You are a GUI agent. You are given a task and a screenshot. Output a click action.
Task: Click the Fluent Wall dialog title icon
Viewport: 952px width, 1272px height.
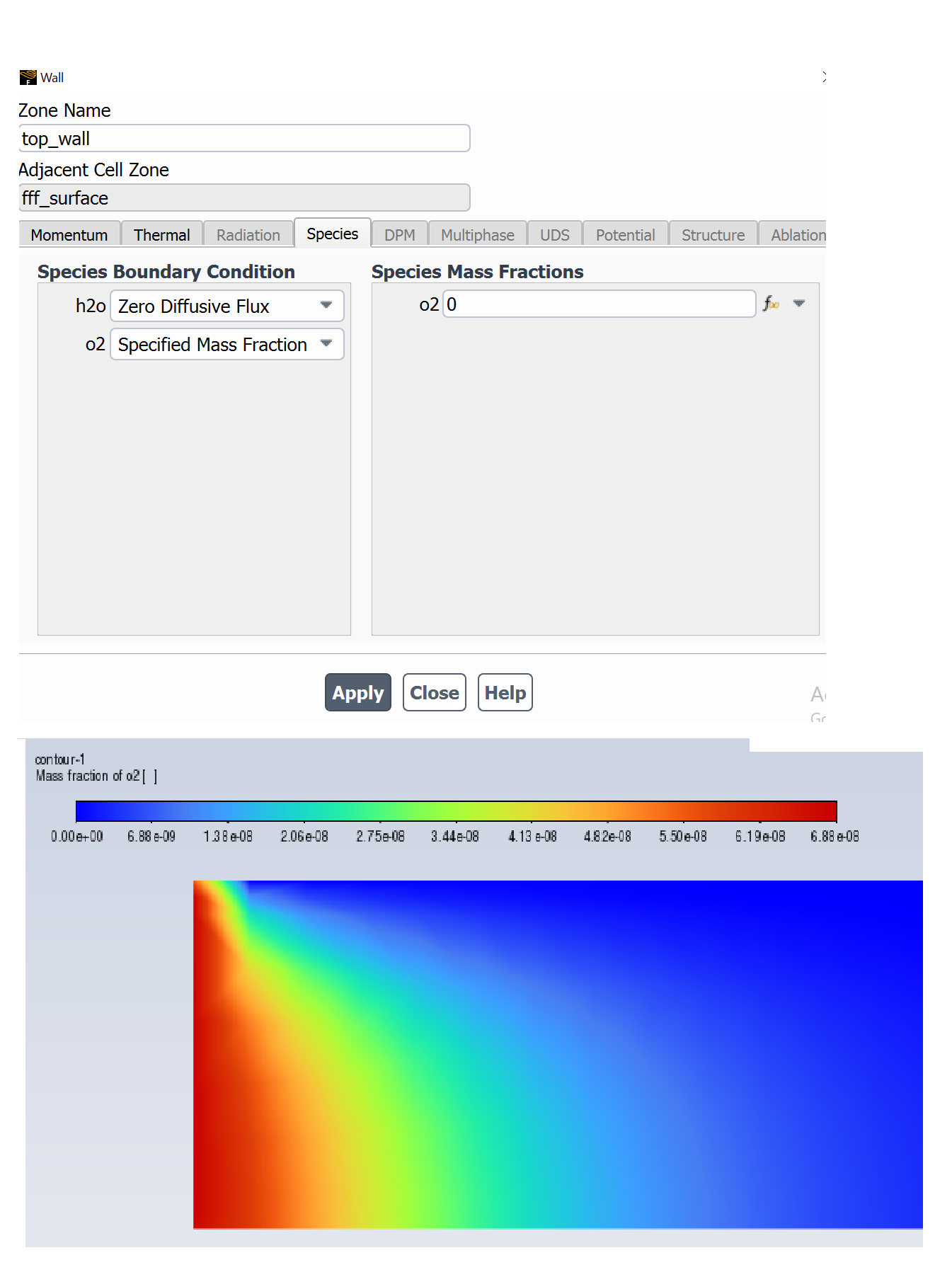pos(28,77)
